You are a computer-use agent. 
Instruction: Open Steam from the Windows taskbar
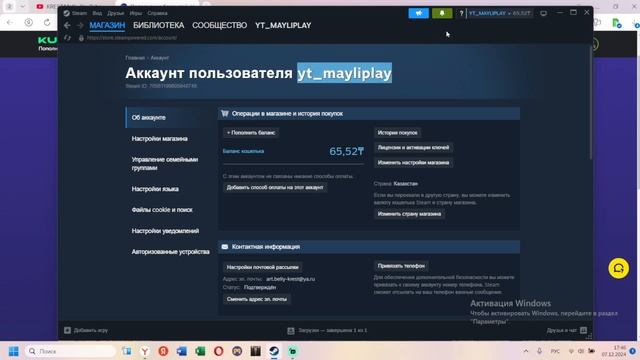[x=274, y=351]
